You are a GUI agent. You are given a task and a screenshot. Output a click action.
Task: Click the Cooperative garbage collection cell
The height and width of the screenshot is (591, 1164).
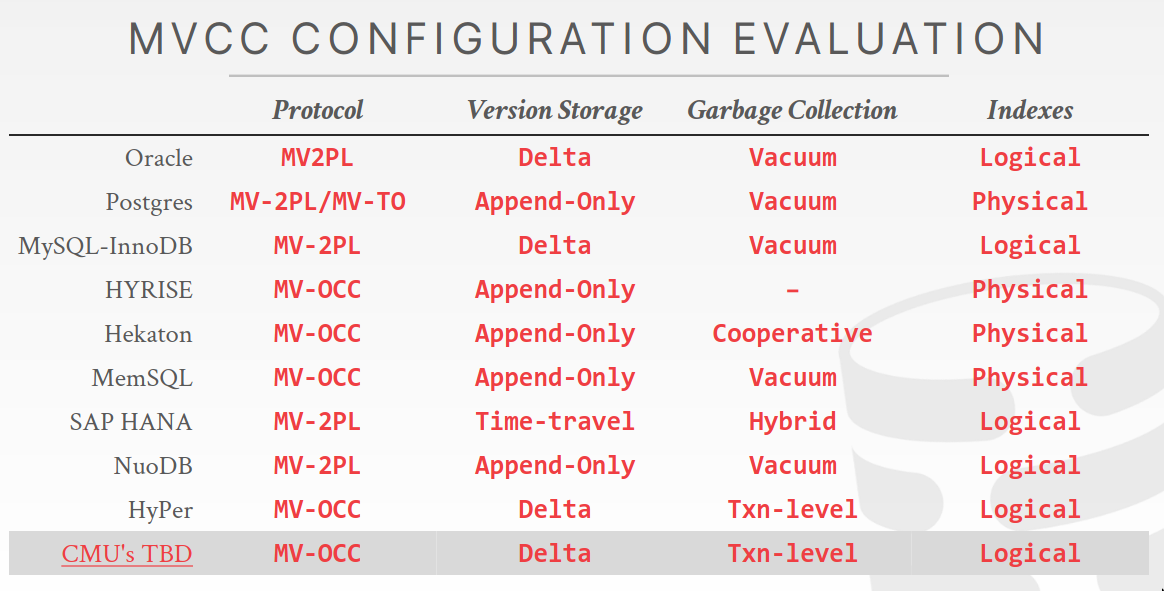tap(792, 334)
